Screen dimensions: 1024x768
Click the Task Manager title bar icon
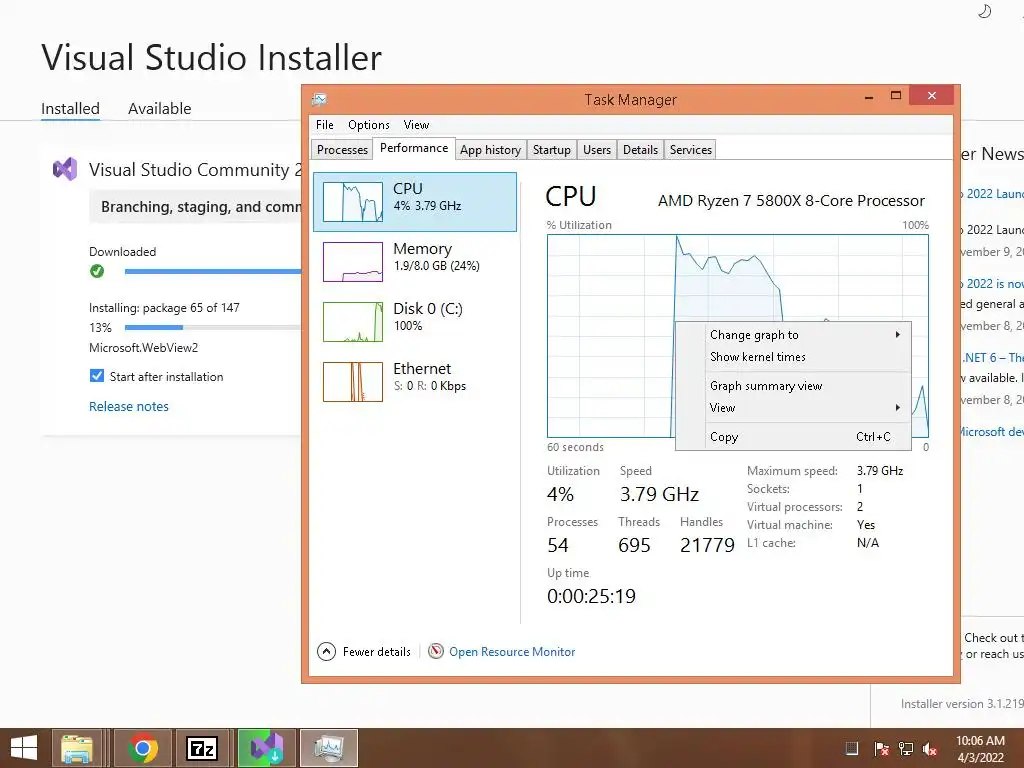[319, 99]
